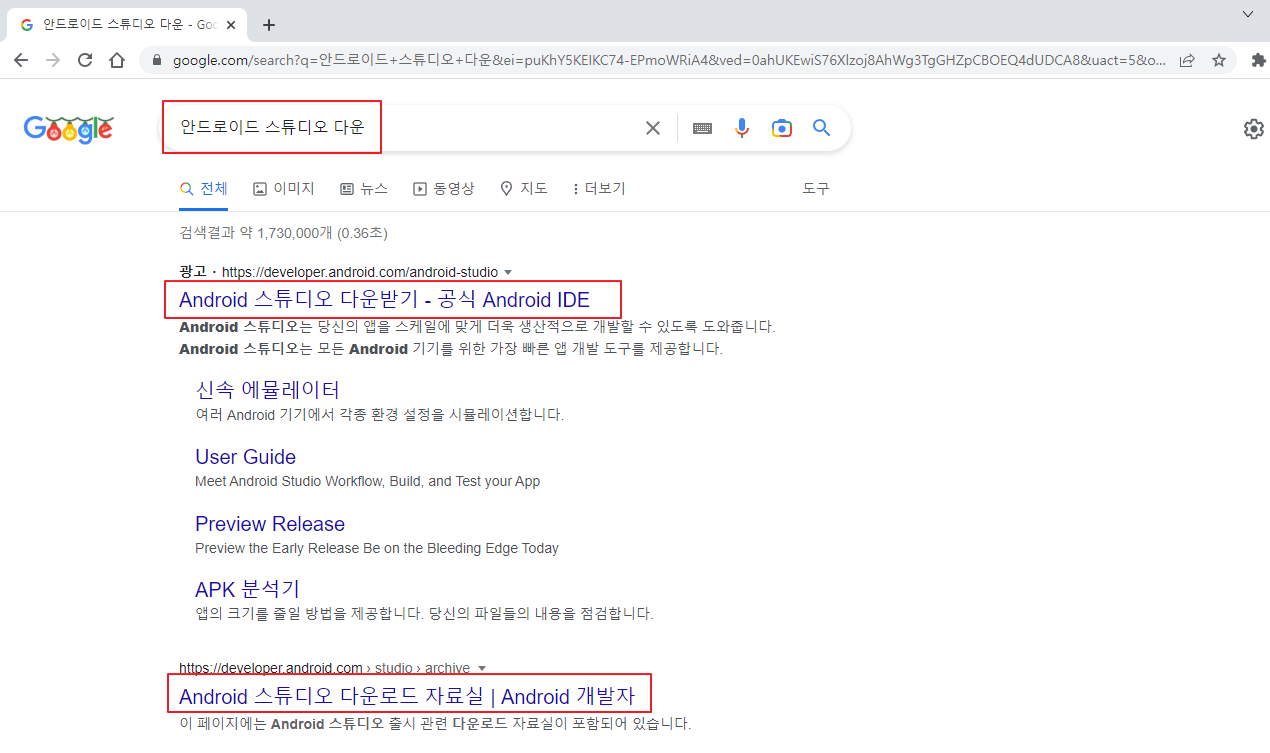
Task: Open the 더보기 more menu
Action: click(598, 188)
